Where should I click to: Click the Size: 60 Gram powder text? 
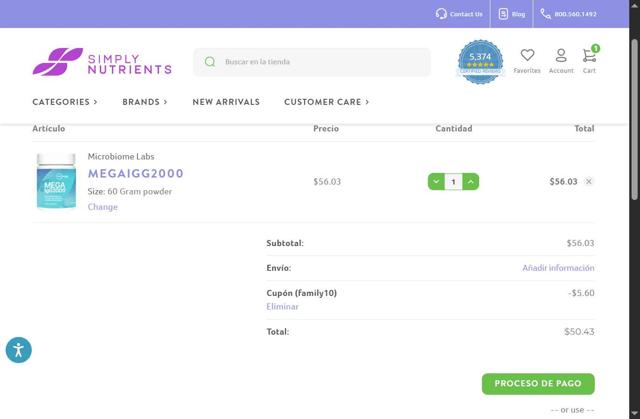[x=130, y=191]
